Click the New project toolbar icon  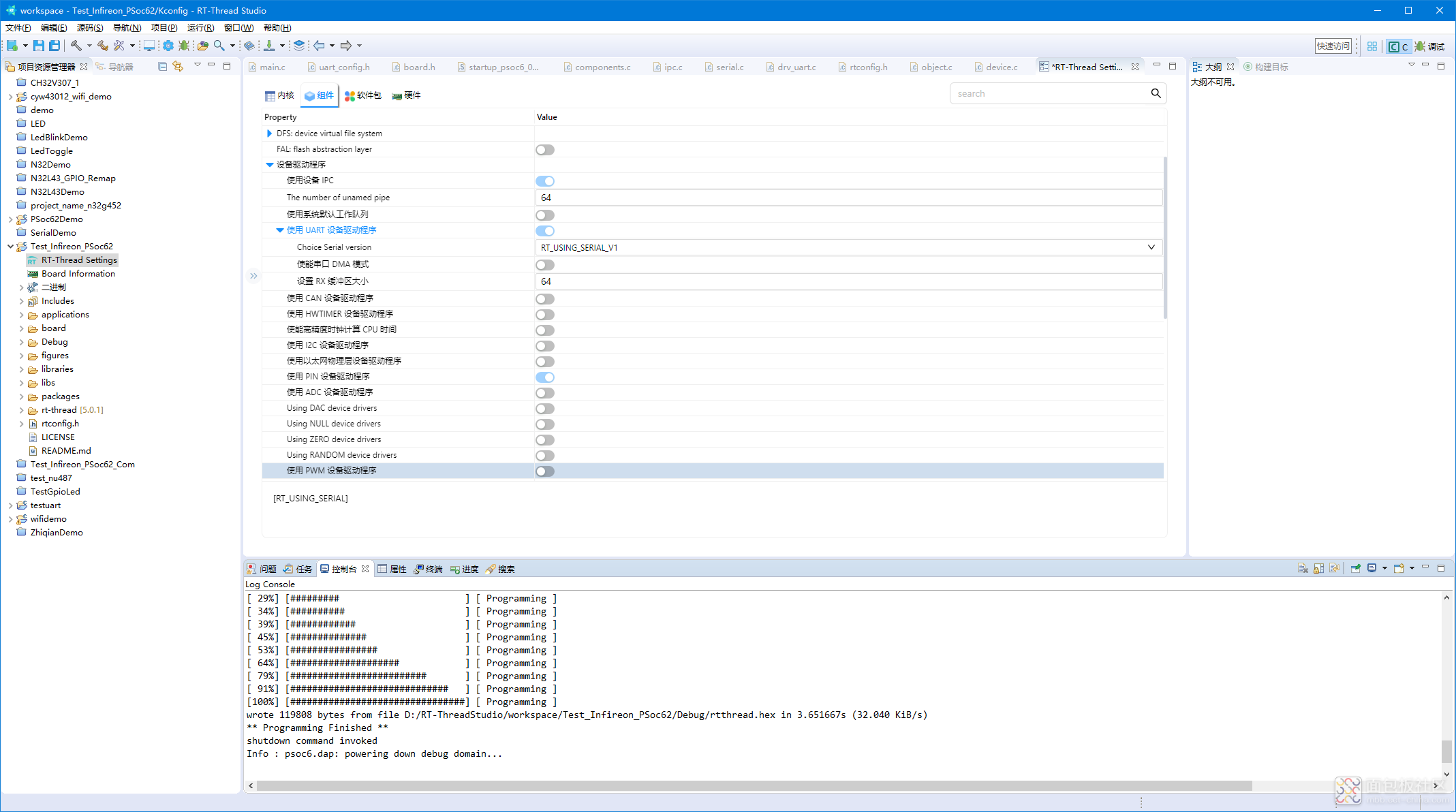(x=12, y=46)
